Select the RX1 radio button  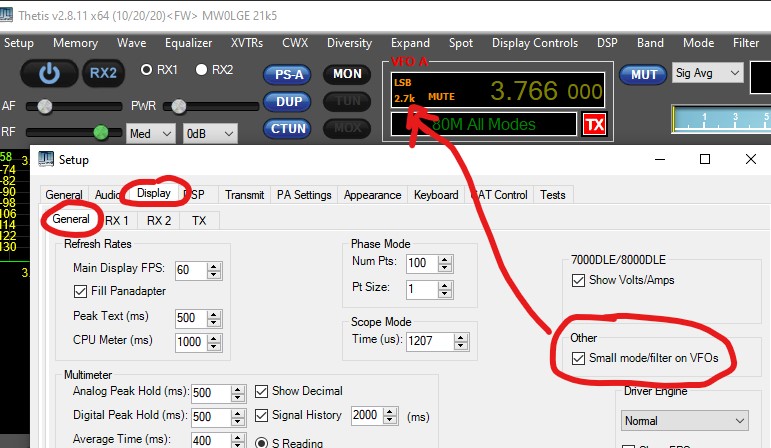click(147, 70)
